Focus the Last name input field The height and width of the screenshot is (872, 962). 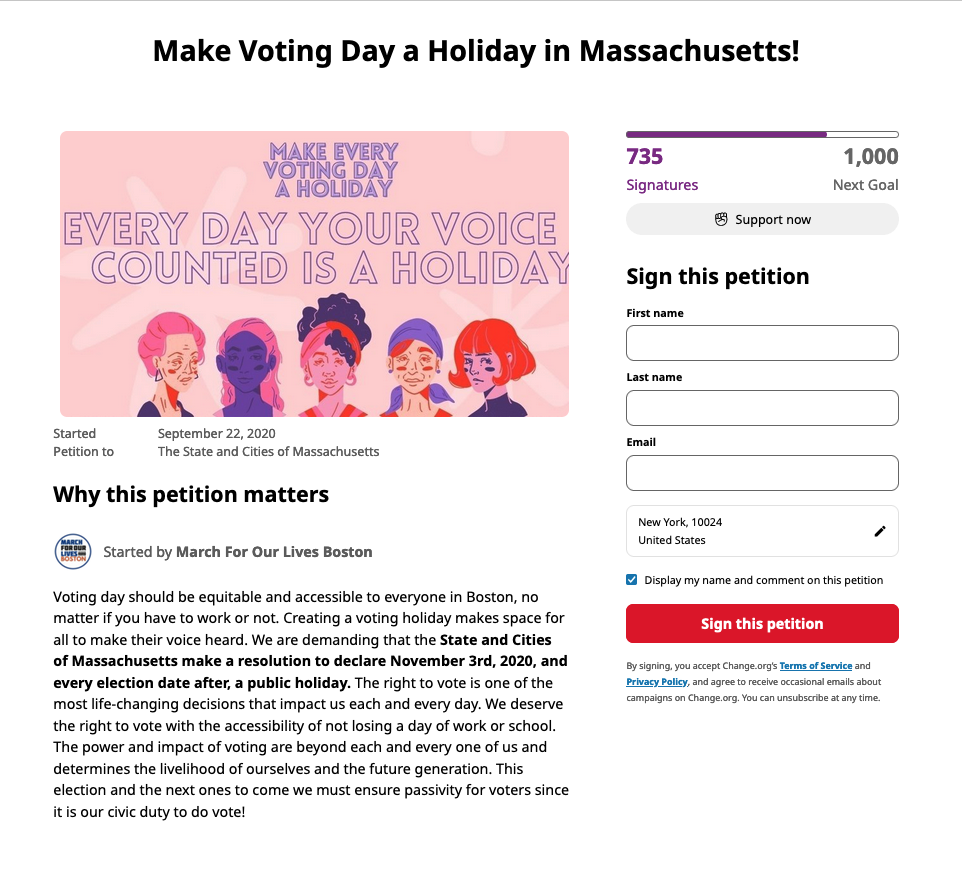(762, 408)
